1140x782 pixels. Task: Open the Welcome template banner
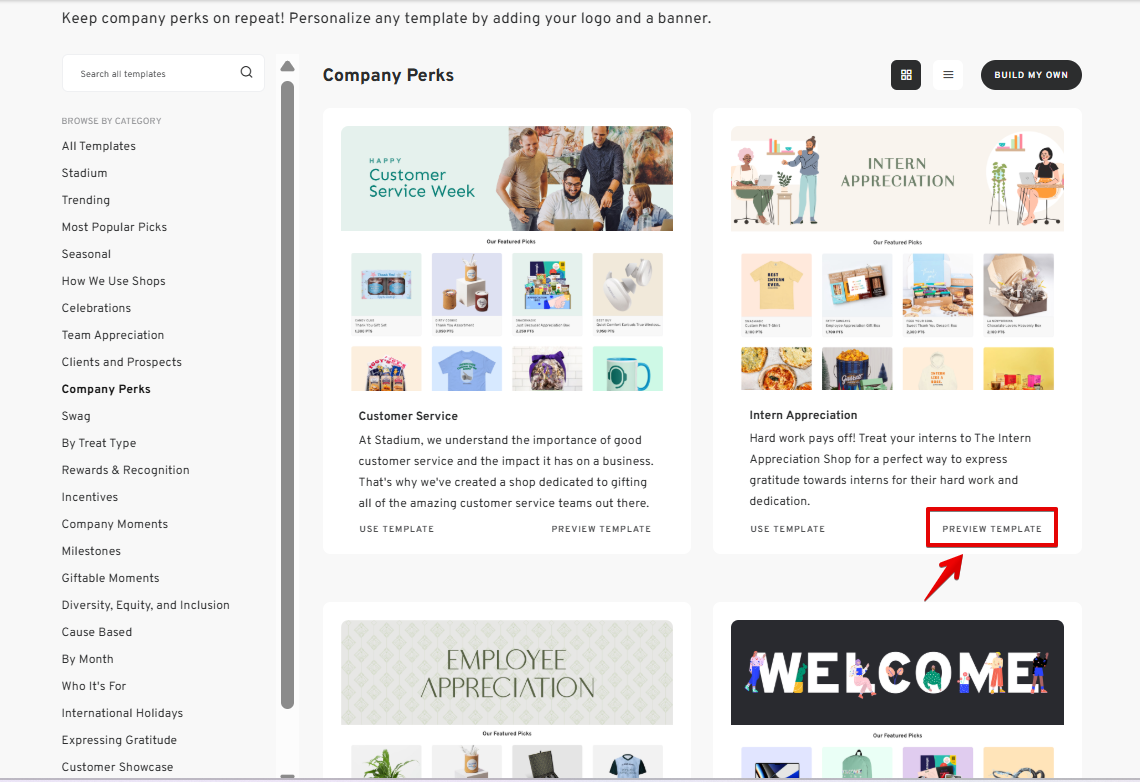pyautogui.click(x=897, y=672)
